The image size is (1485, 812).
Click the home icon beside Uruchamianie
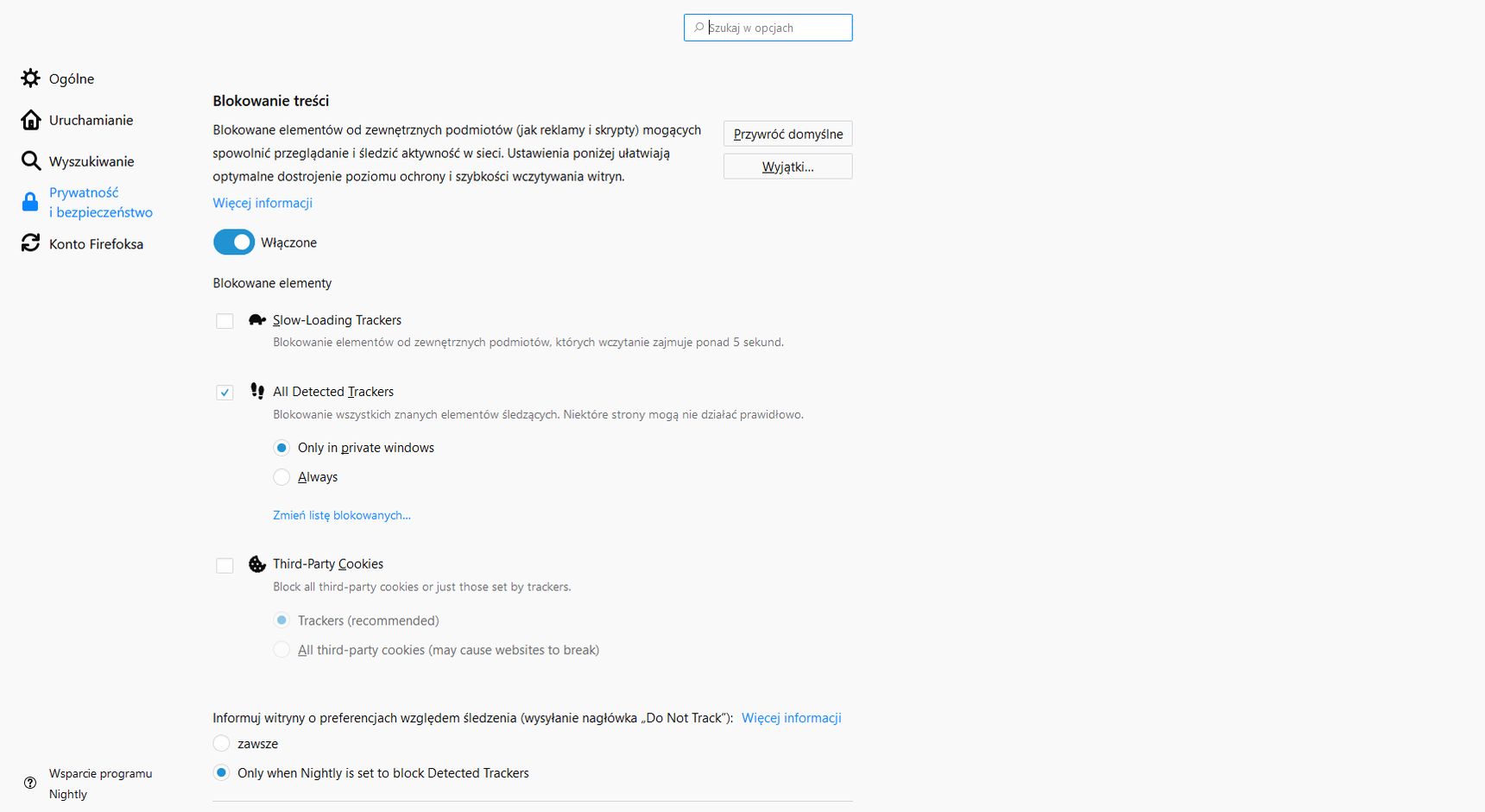tap(31, 120)
